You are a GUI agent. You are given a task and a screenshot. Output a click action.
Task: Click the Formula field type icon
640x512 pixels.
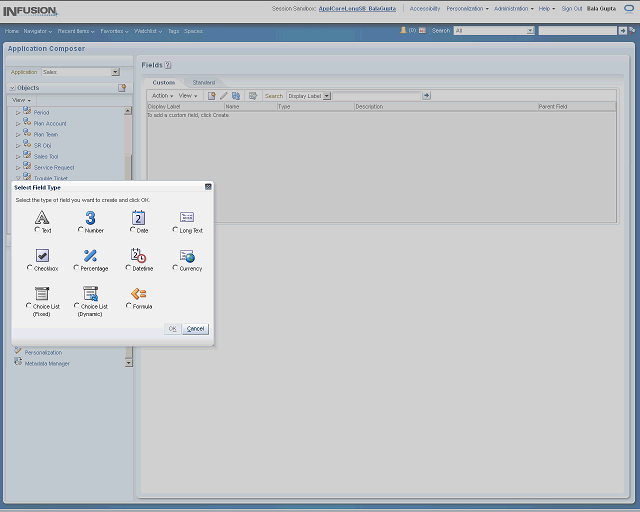pyautogui.click(x=138, y=294)
